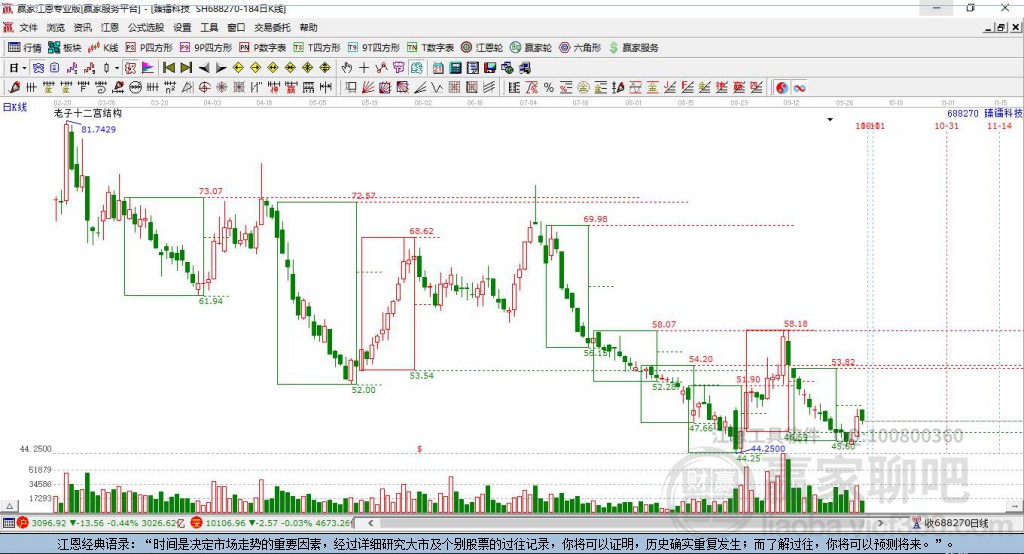
Task: Open the 窗口 menu
Action: tap(236, 27)
